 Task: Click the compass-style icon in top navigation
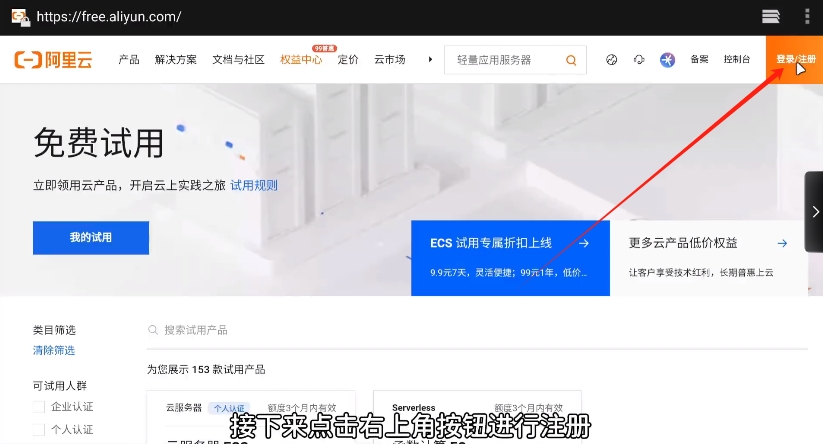[612, 60]
